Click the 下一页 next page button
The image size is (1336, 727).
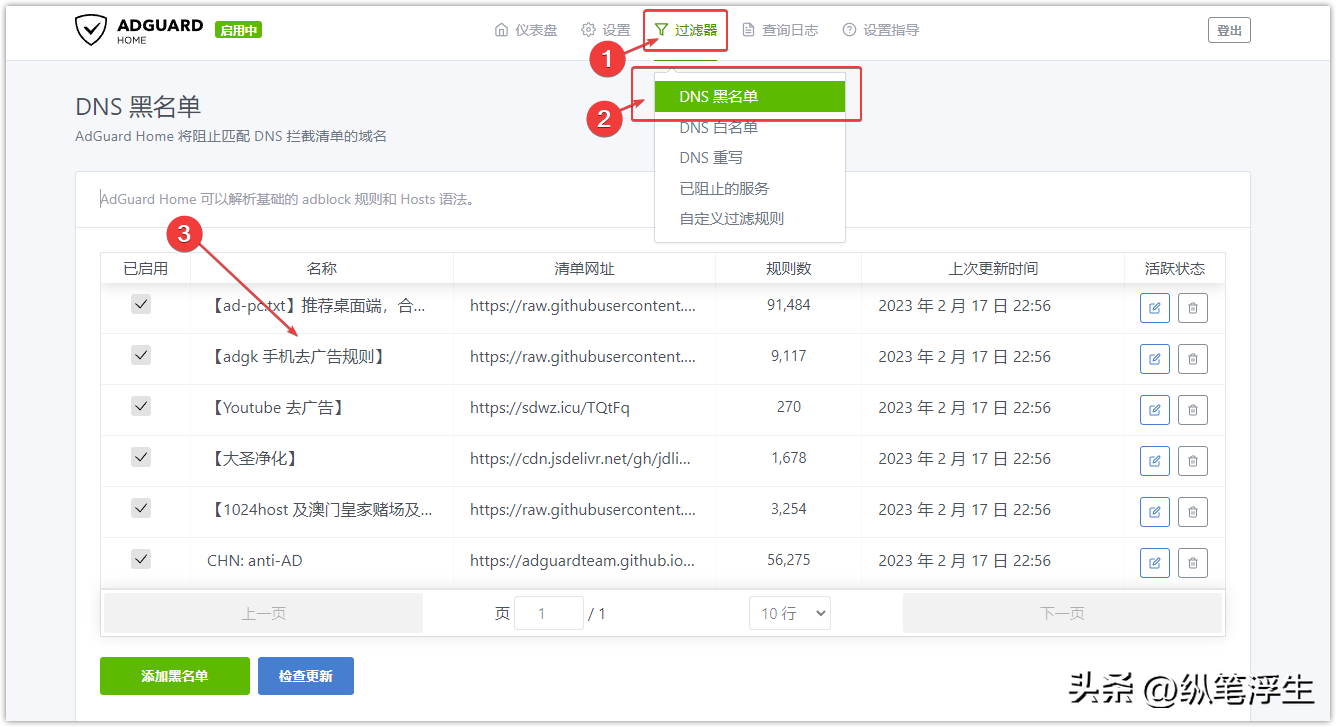[1062, 613]
